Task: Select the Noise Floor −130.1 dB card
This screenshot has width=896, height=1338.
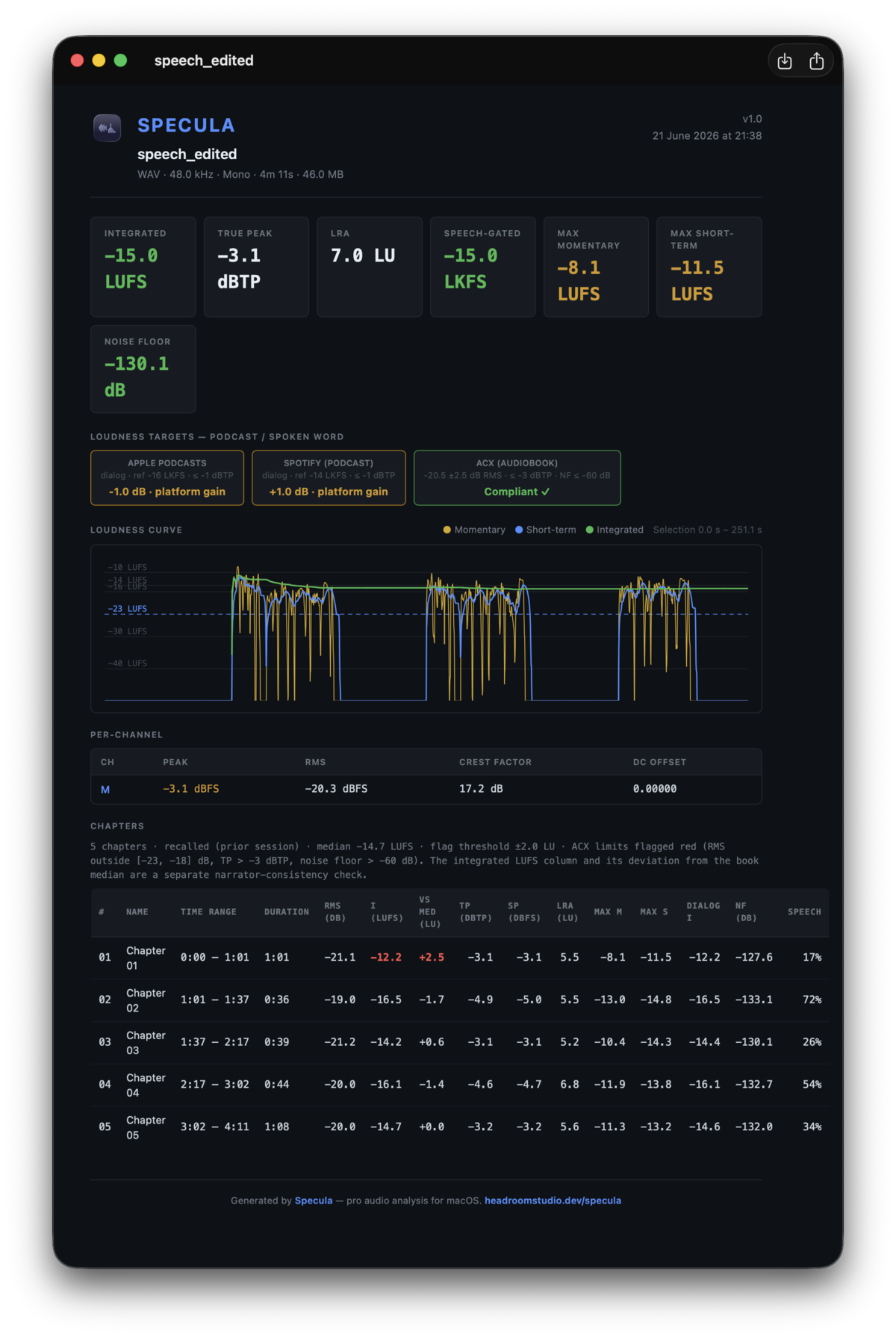Action: click(x=143, y=369)
